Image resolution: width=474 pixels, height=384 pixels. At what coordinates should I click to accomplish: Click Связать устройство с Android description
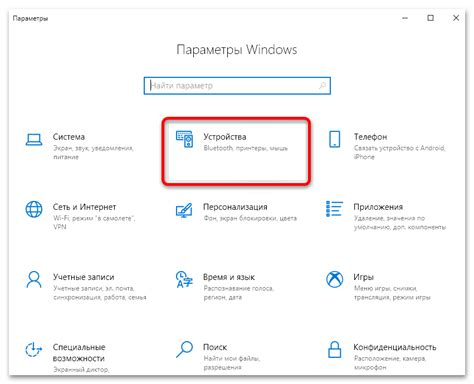399,152
